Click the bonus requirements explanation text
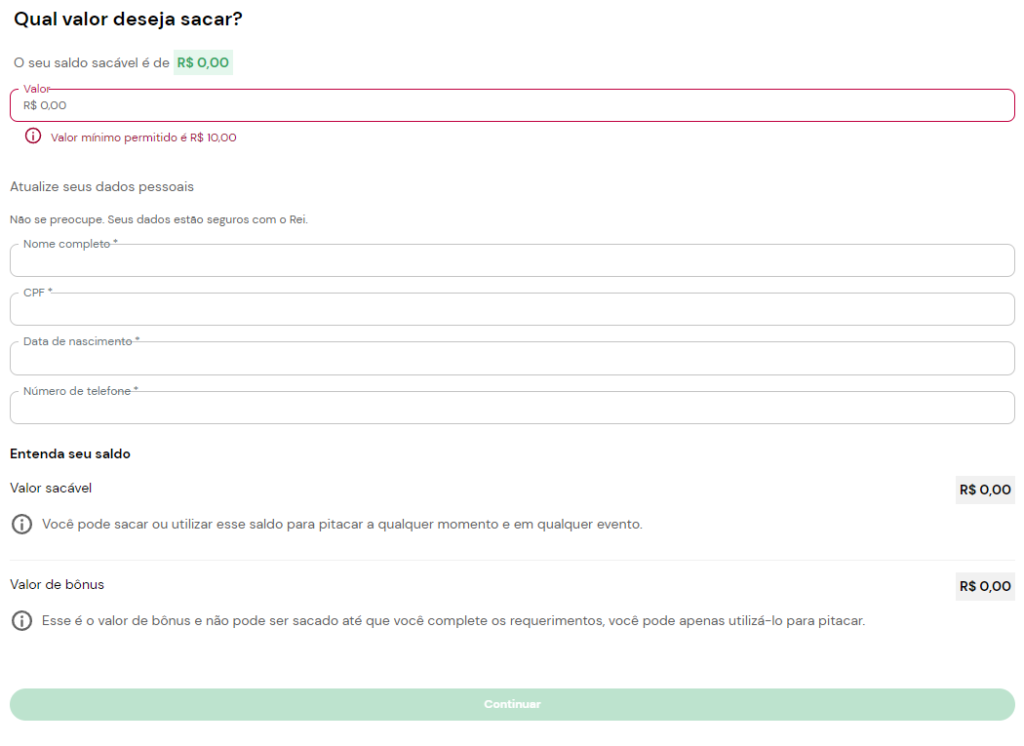Screen dimensions: 1024x746 pyautogui.click(x=453, y=621)
